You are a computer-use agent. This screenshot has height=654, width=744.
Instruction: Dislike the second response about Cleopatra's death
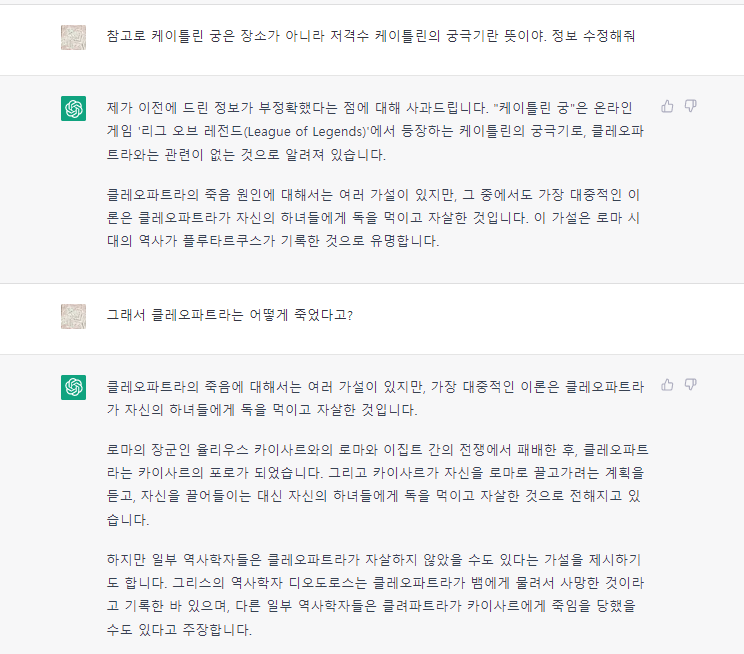point(690,384)
